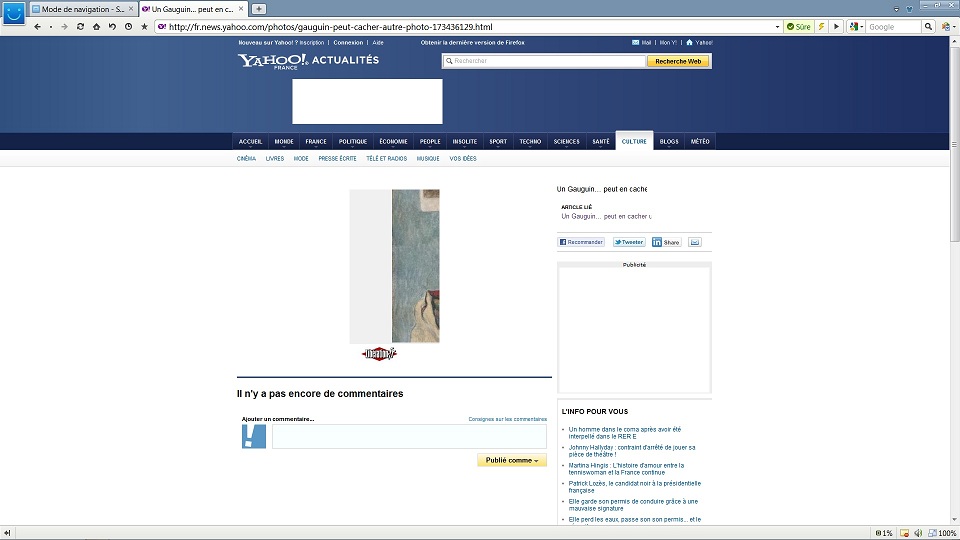Open the ÉCONOMIE section
This screenshot has width=960, height=540.
393,141
